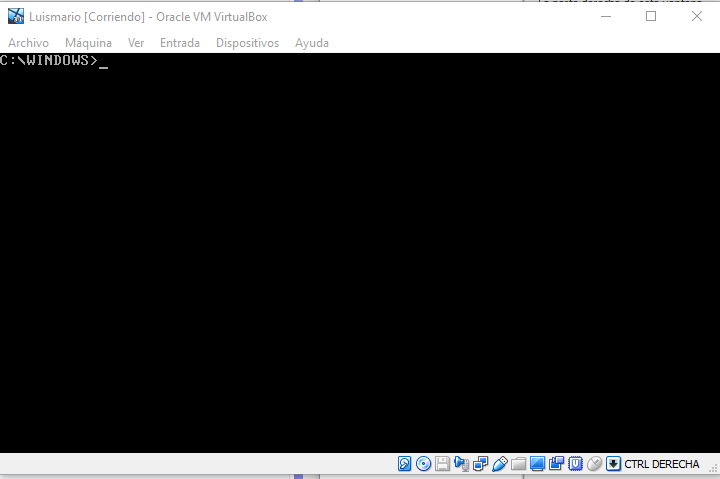Click inside the black VM console screen
Image resolution: width=720 pixels, height=479 pixels.
[360, 250]
